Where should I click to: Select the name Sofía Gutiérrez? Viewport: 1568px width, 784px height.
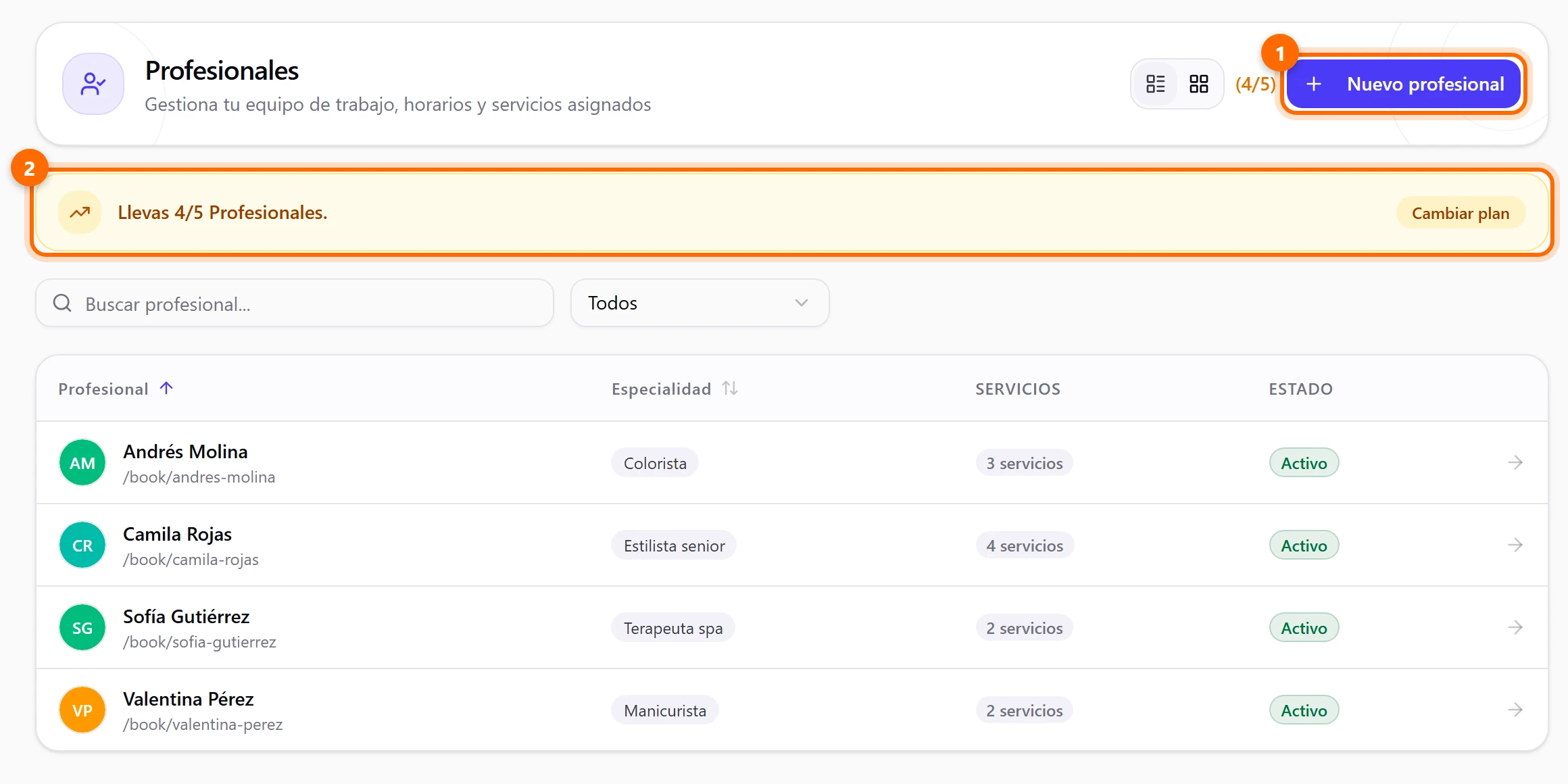coord(187,616)
